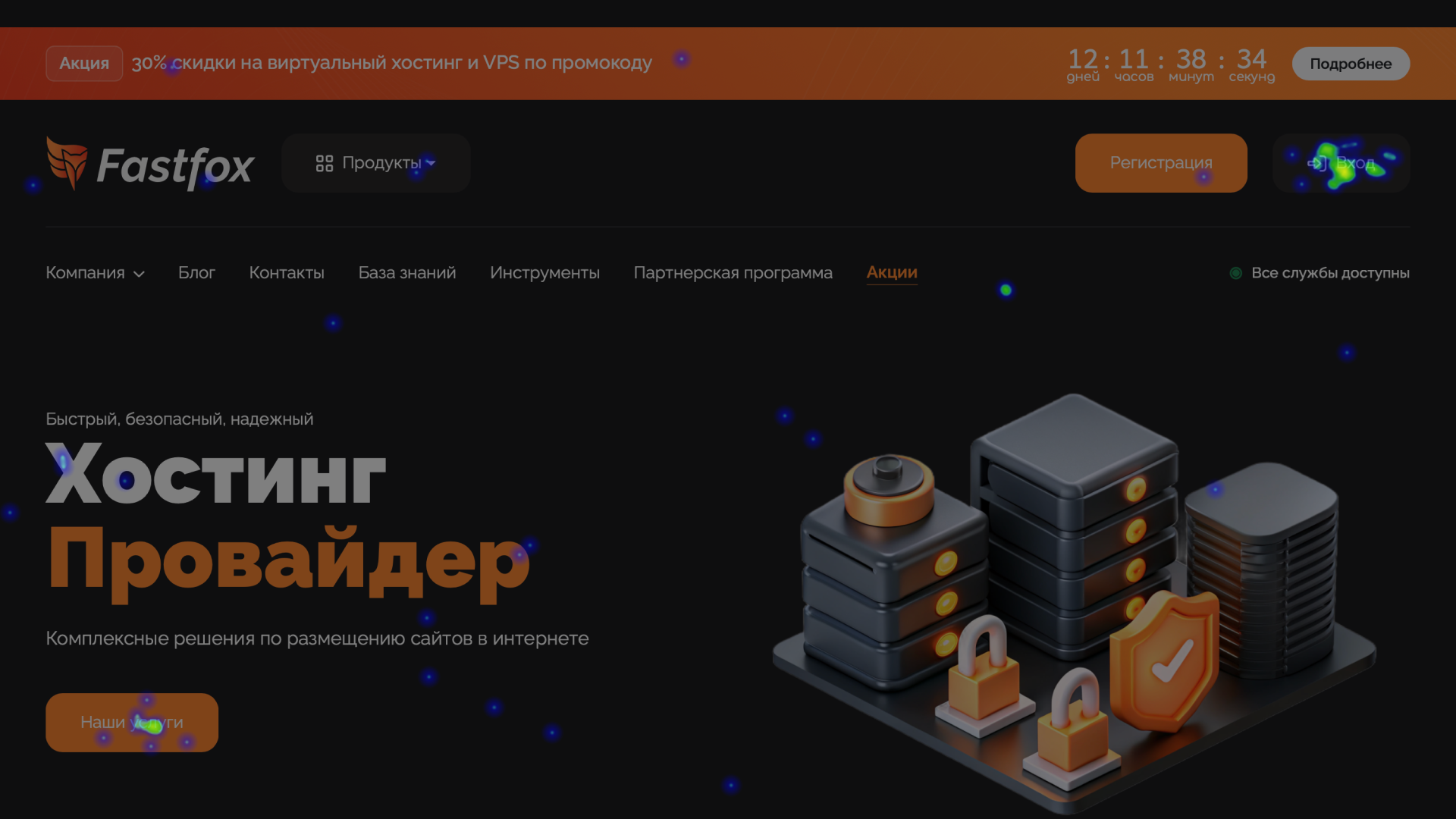Click the Регистрация button
The image size is (1456, 819).
click(1161, 163)
